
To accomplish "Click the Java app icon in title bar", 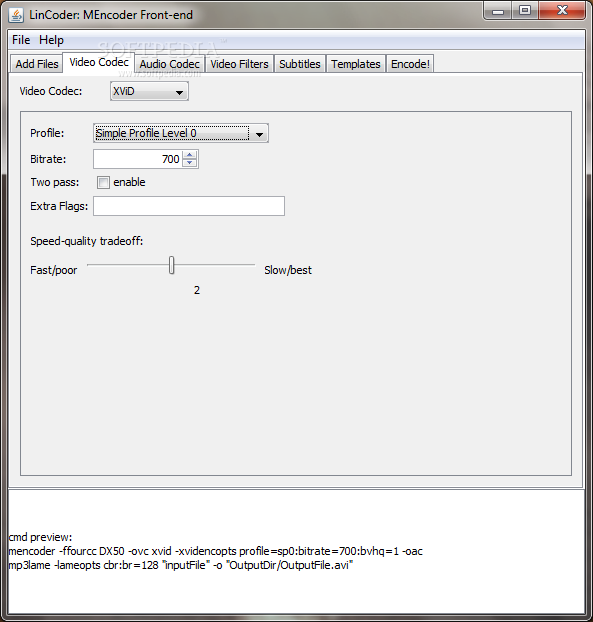I will click(16, 15).
